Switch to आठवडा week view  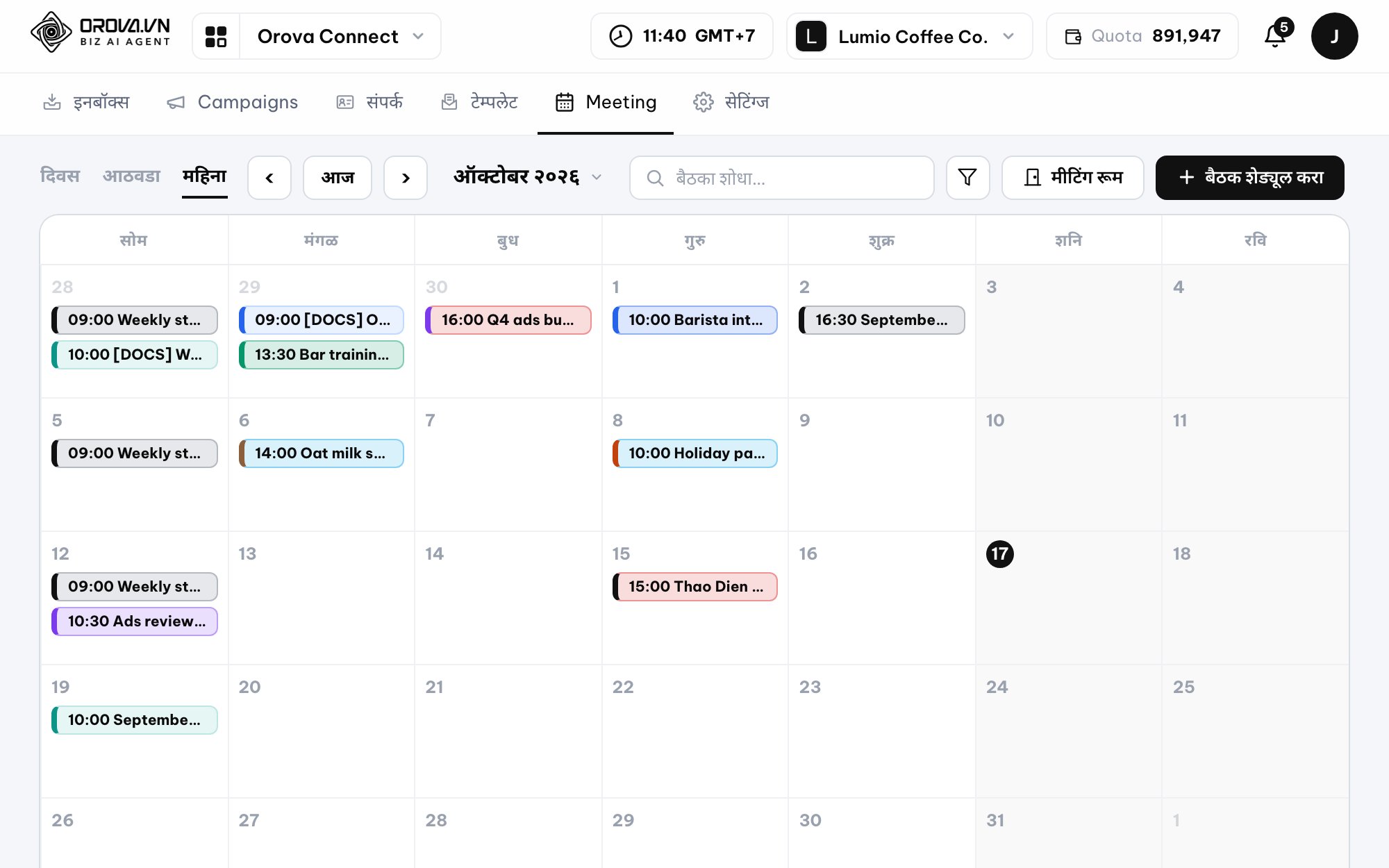131,176
